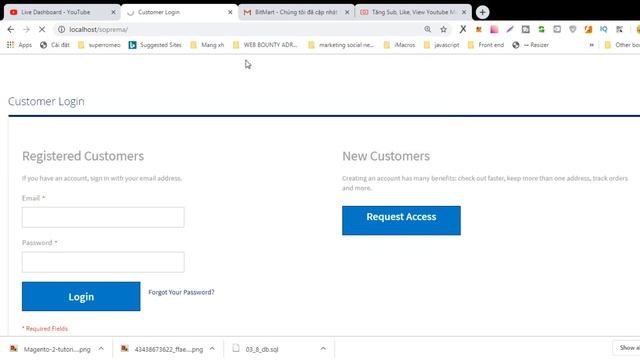Open the purple pen extension icon
Viewport: 640px width, 360px height.
click(510, 29)
